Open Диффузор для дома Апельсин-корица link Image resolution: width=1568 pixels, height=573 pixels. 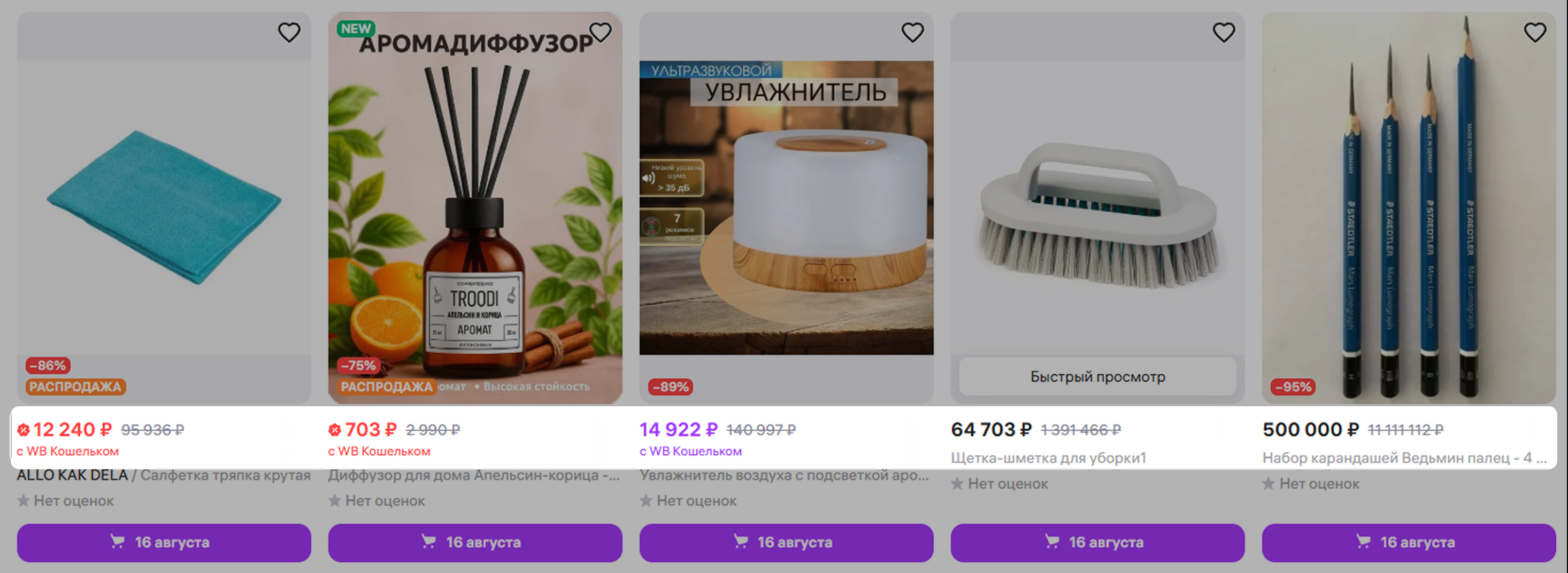click(x=475, y=475)
